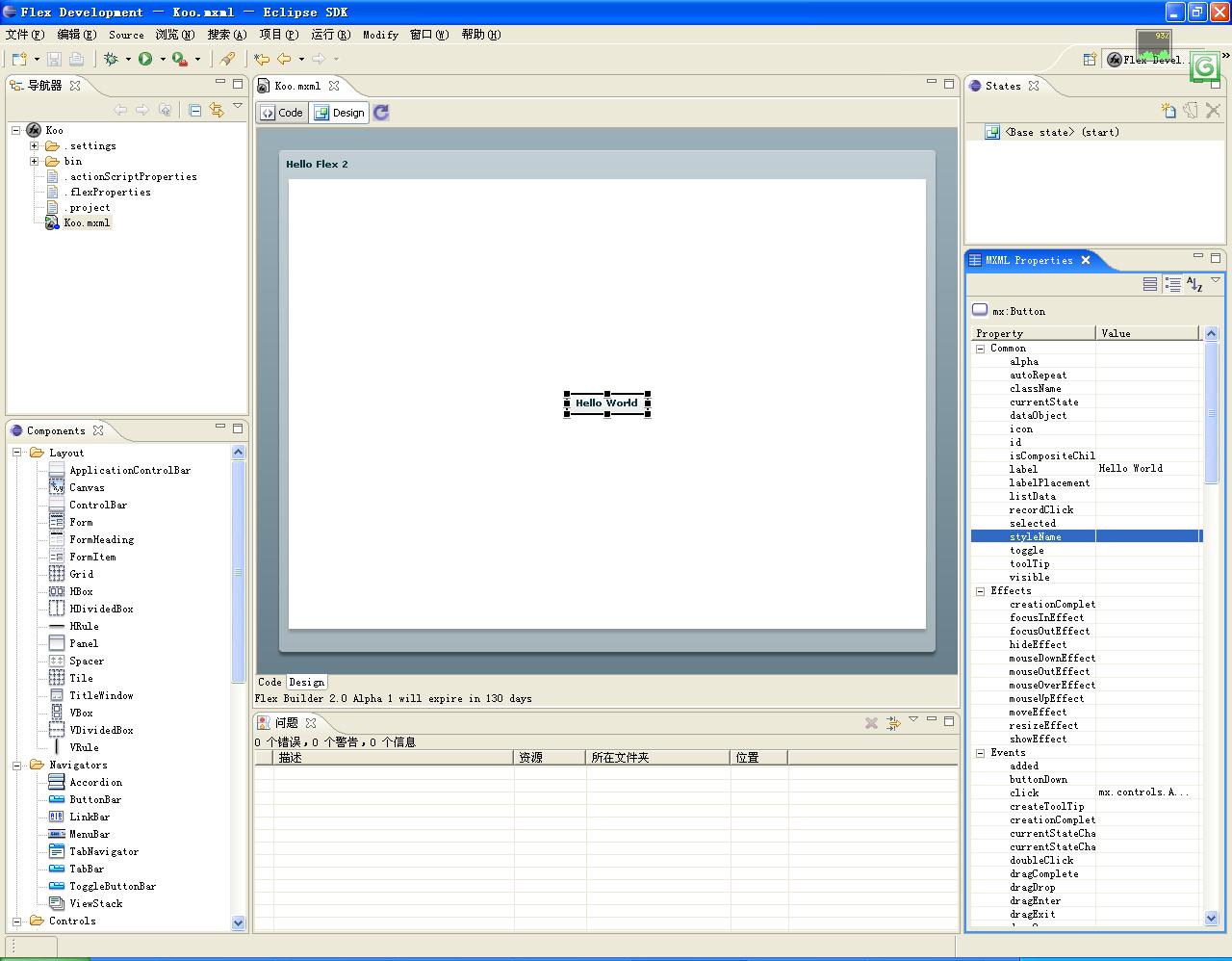Collapse the Effects properties category
This screenshot has height=961, width=1232.
click(981, 591)
